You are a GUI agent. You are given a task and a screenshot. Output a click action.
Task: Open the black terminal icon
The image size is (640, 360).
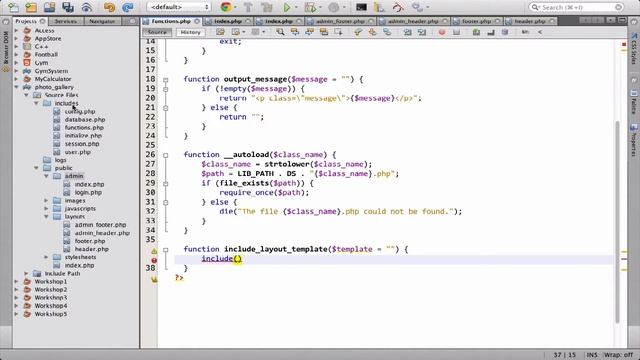(x=361, y=7)
